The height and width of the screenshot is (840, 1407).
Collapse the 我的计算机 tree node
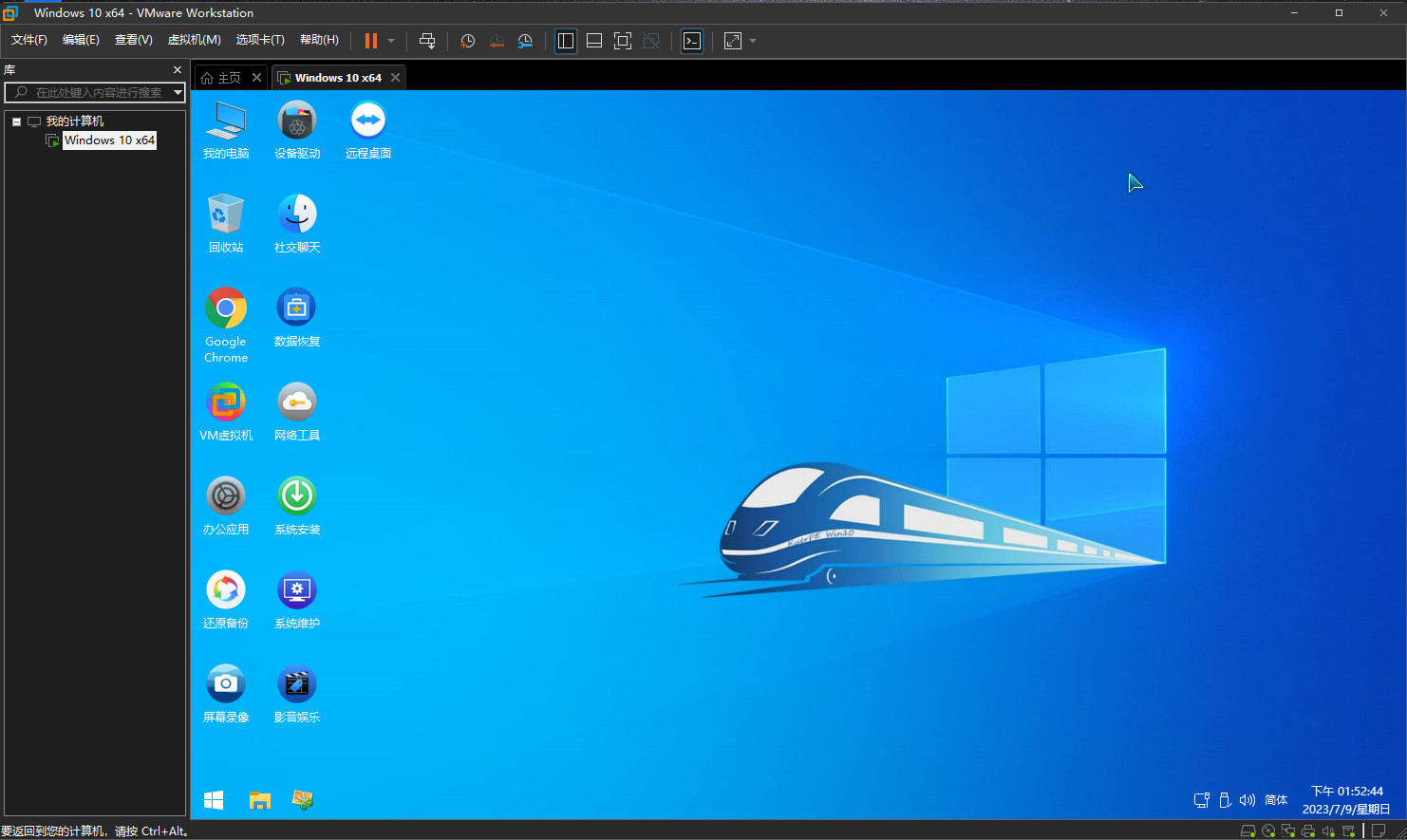point(16,121)
